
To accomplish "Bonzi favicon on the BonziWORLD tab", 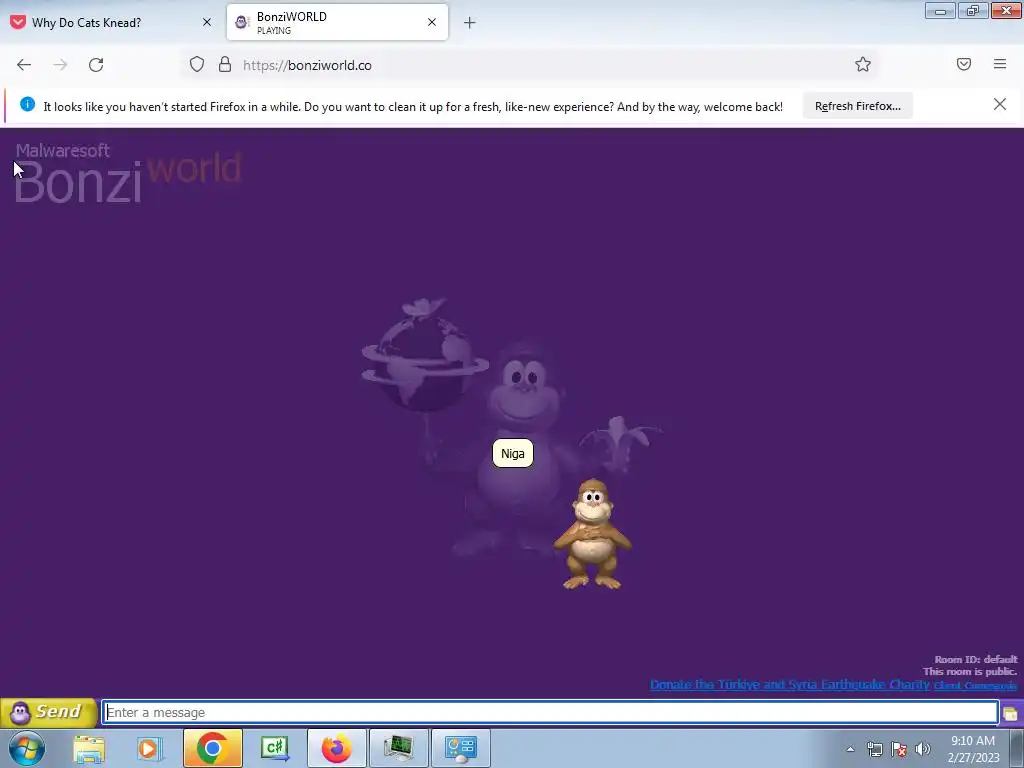I will pyautogui.click(x=242, y=22).
